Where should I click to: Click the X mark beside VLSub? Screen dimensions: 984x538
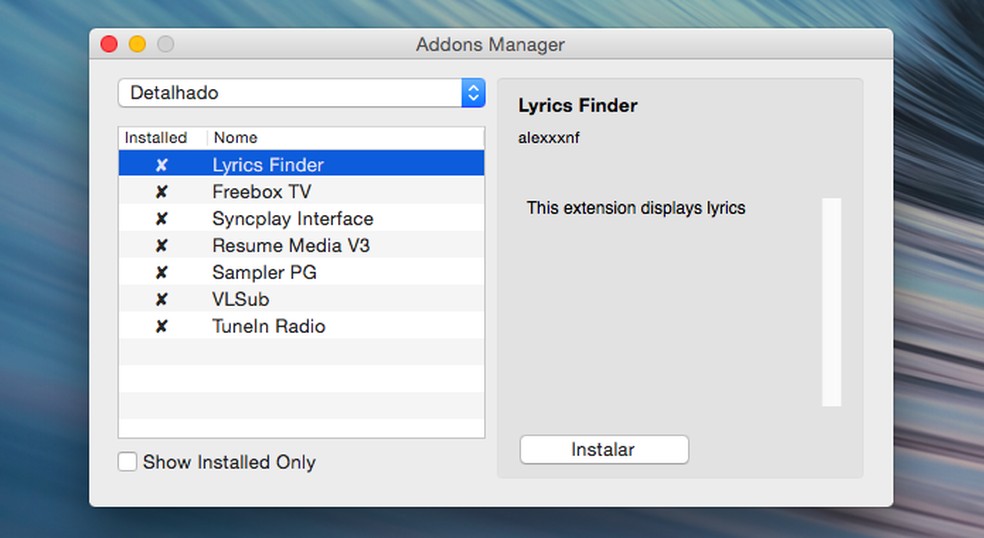(x=161, y=300)
